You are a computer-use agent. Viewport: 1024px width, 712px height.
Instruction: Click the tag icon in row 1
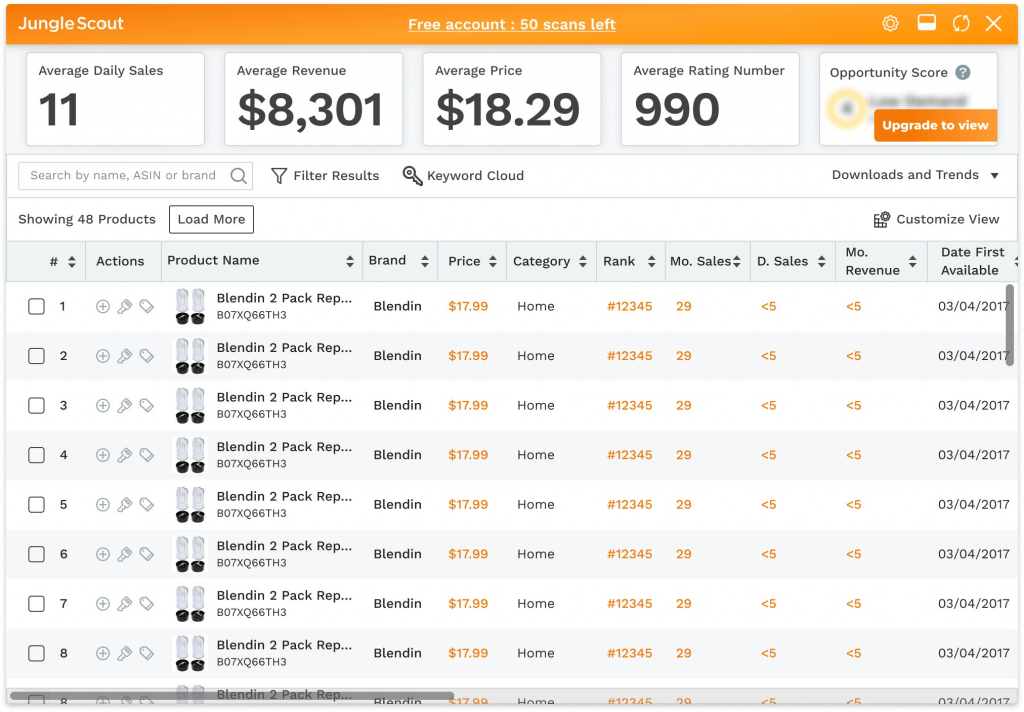point(147,306)
